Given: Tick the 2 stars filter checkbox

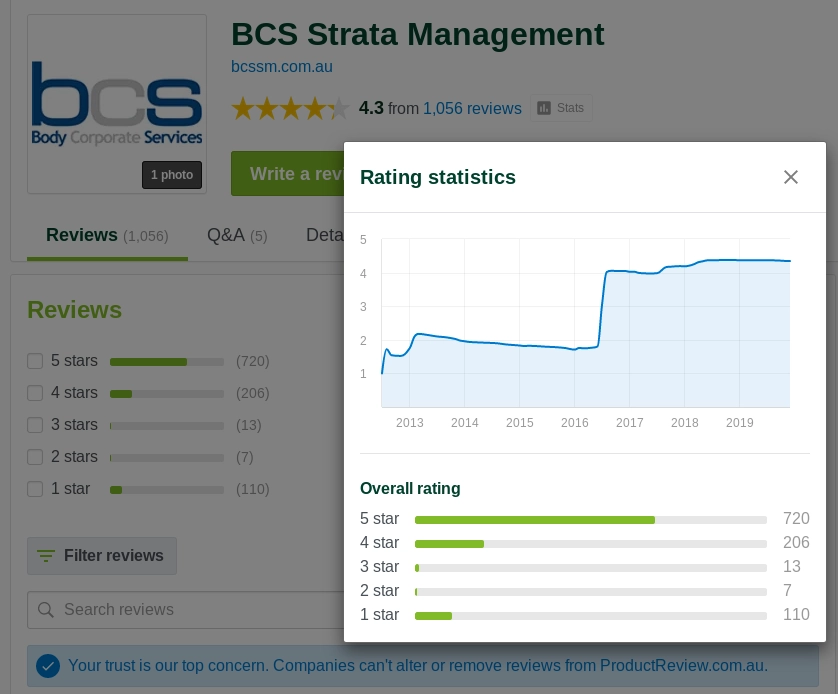Looking at the screenshot, I should point(35,457).
